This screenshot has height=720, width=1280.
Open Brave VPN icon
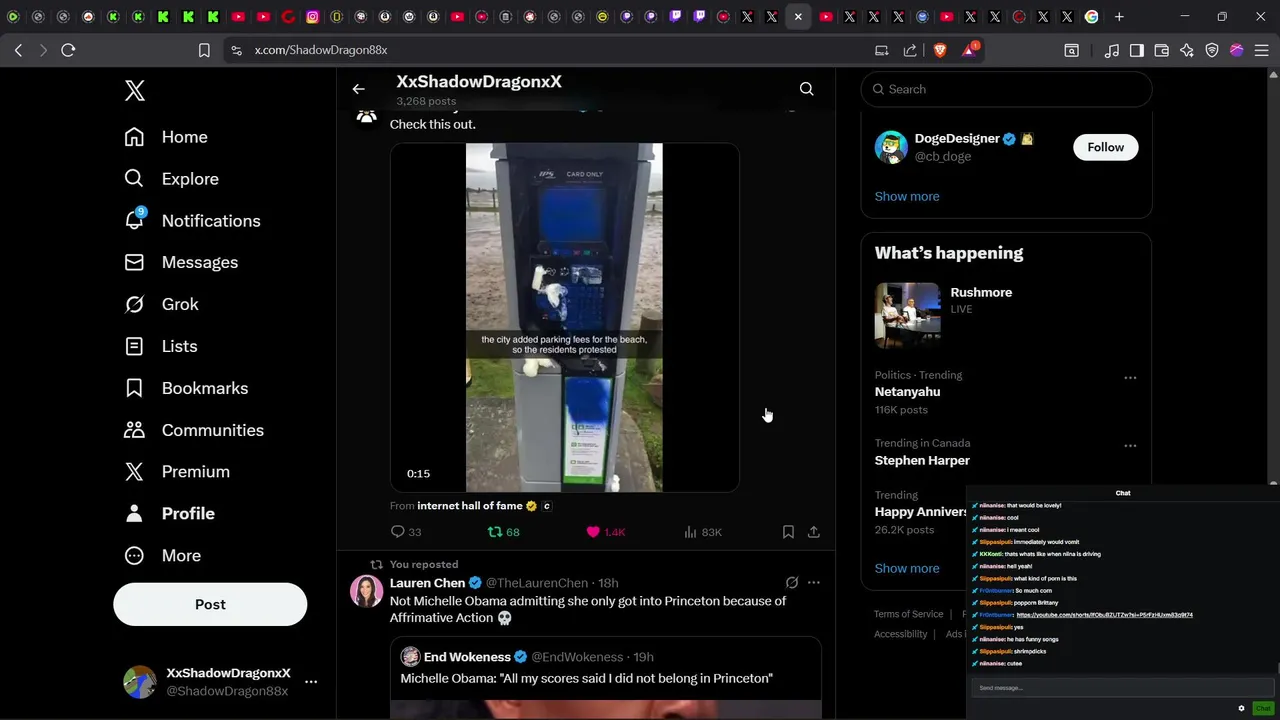point(1211,50)
